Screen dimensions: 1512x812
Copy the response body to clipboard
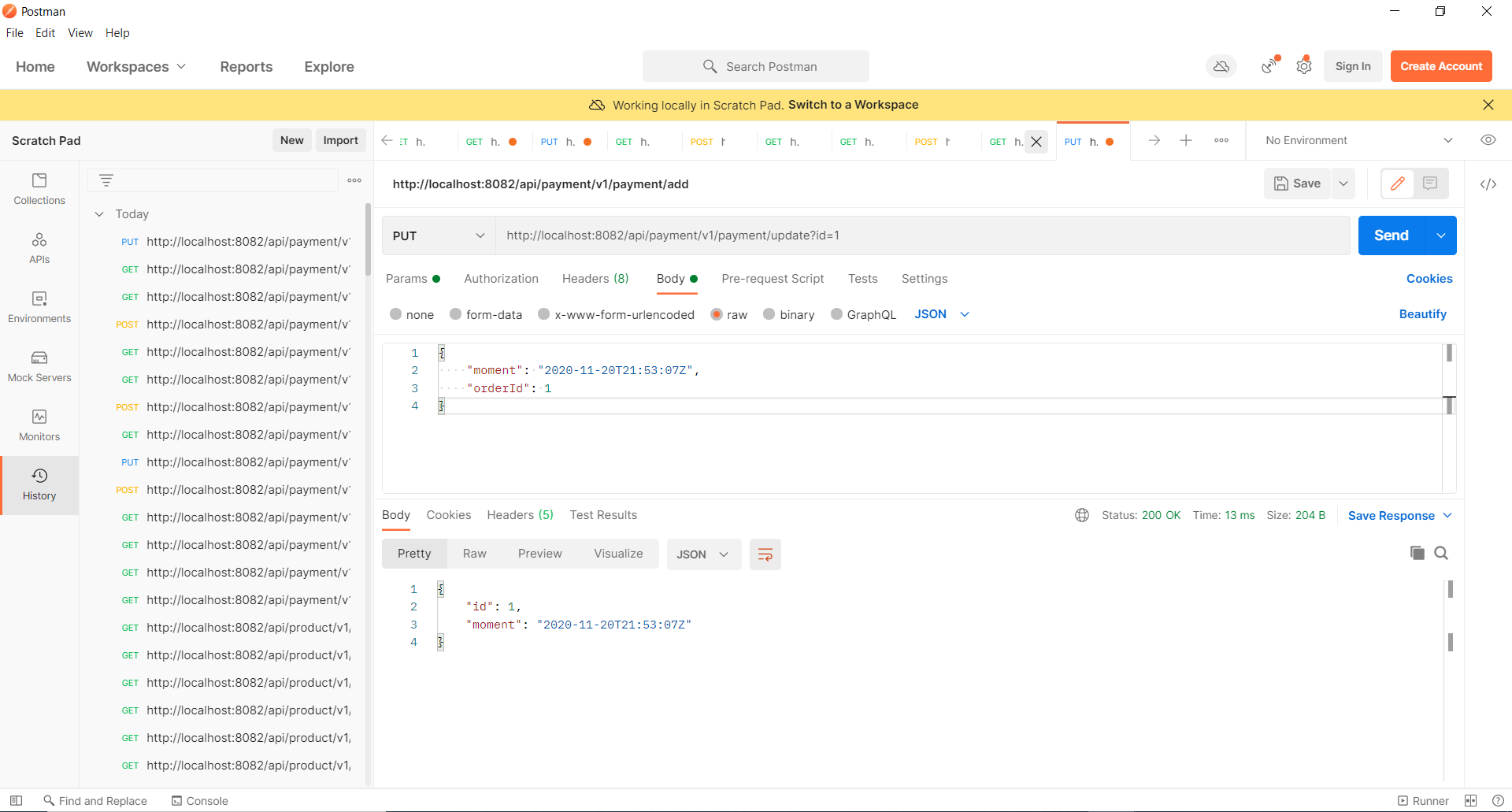1417,553
